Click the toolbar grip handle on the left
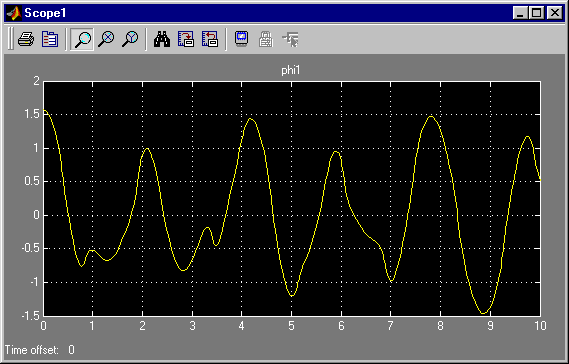This screenshot has height=364, width=569. (10, 39)
